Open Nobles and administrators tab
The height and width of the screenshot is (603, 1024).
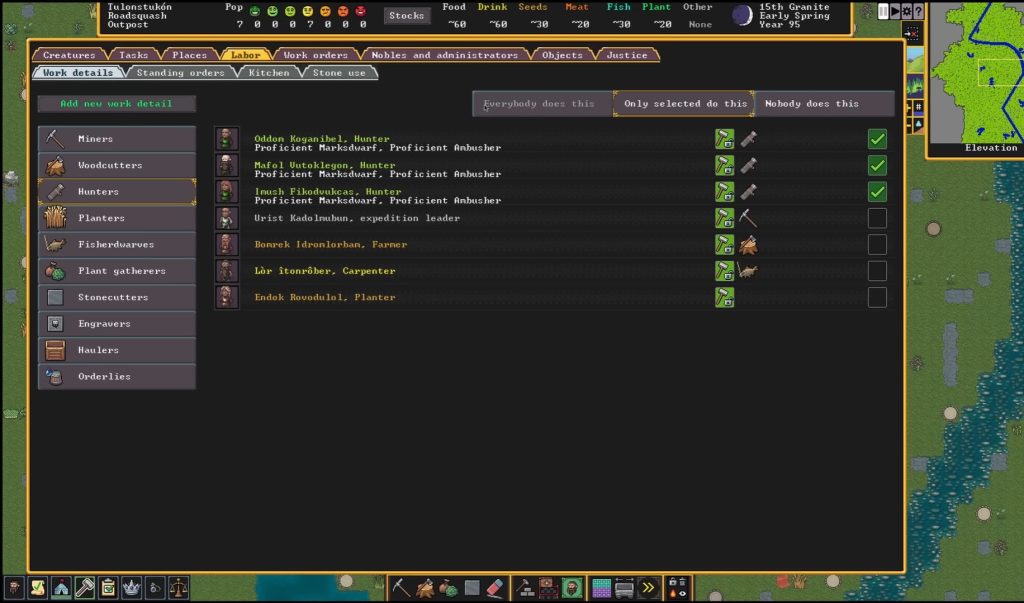pos(445,55)
